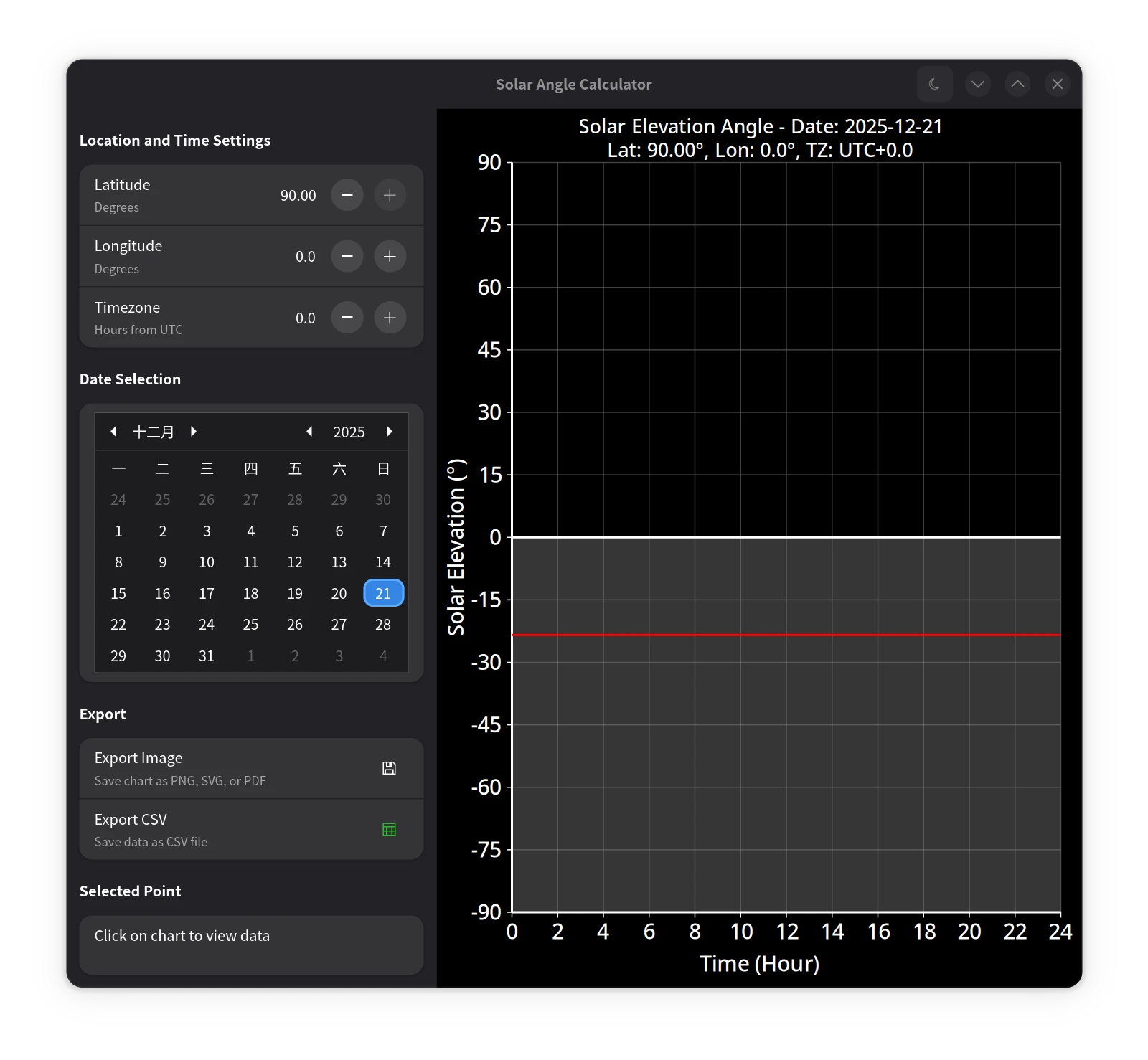Increase the Latitude value with plus button

tap(390, 195)
